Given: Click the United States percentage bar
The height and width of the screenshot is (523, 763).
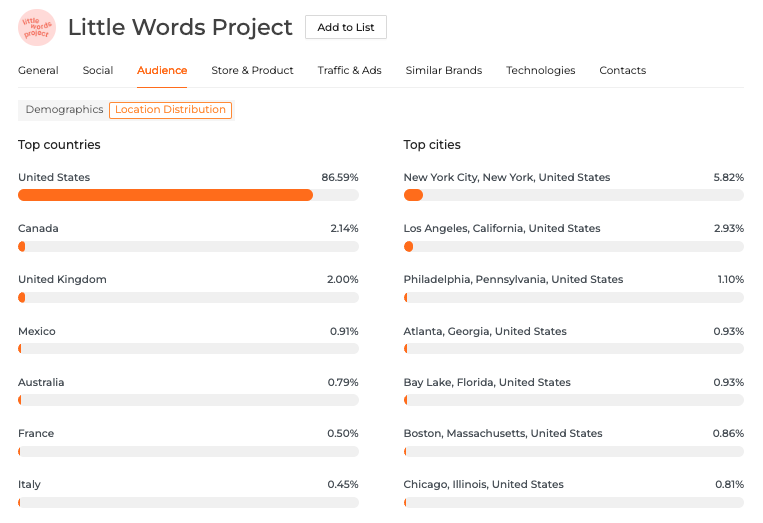Looking at the screenshot, I should point(188,195).
